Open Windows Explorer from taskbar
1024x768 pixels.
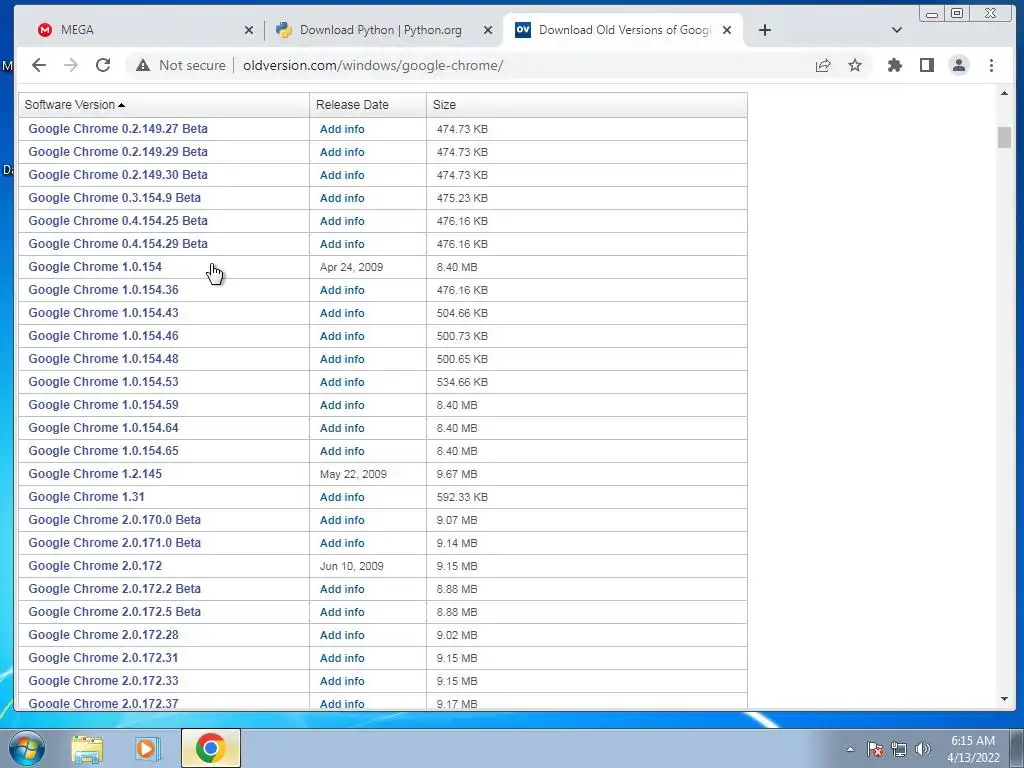87,748
